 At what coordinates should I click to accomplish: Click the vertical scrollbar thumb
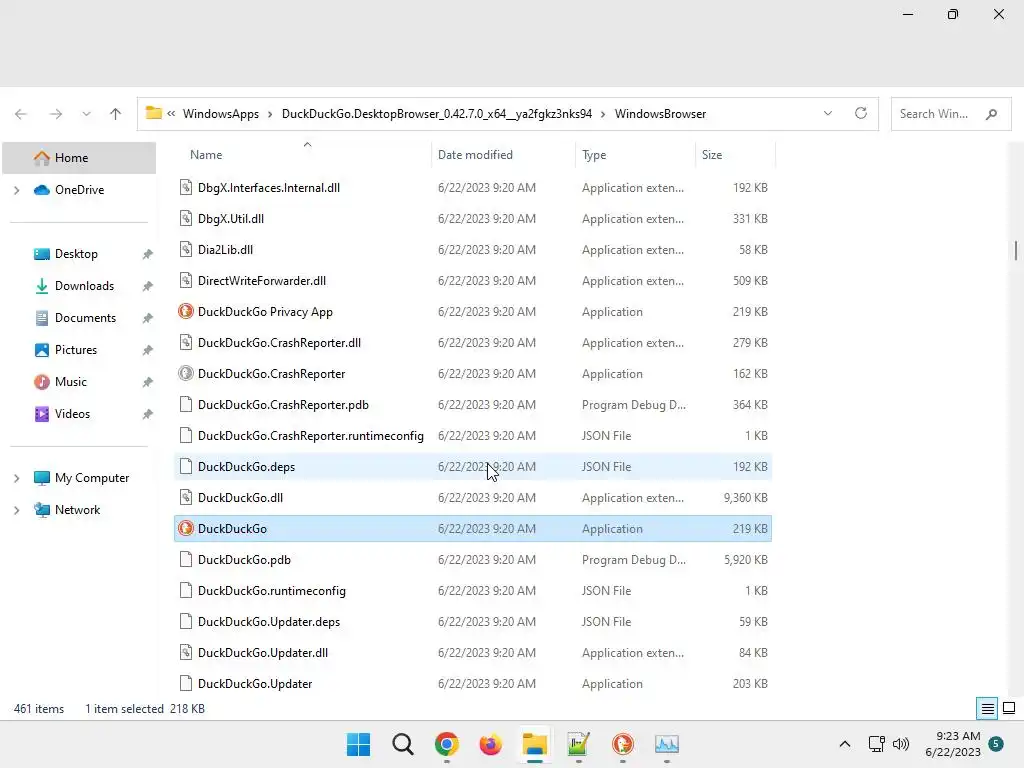[1016, 250]
